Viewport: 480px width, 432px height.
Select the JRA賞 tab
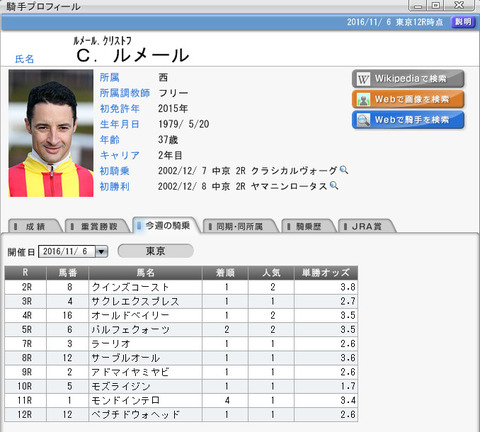(x=367, y=226)
